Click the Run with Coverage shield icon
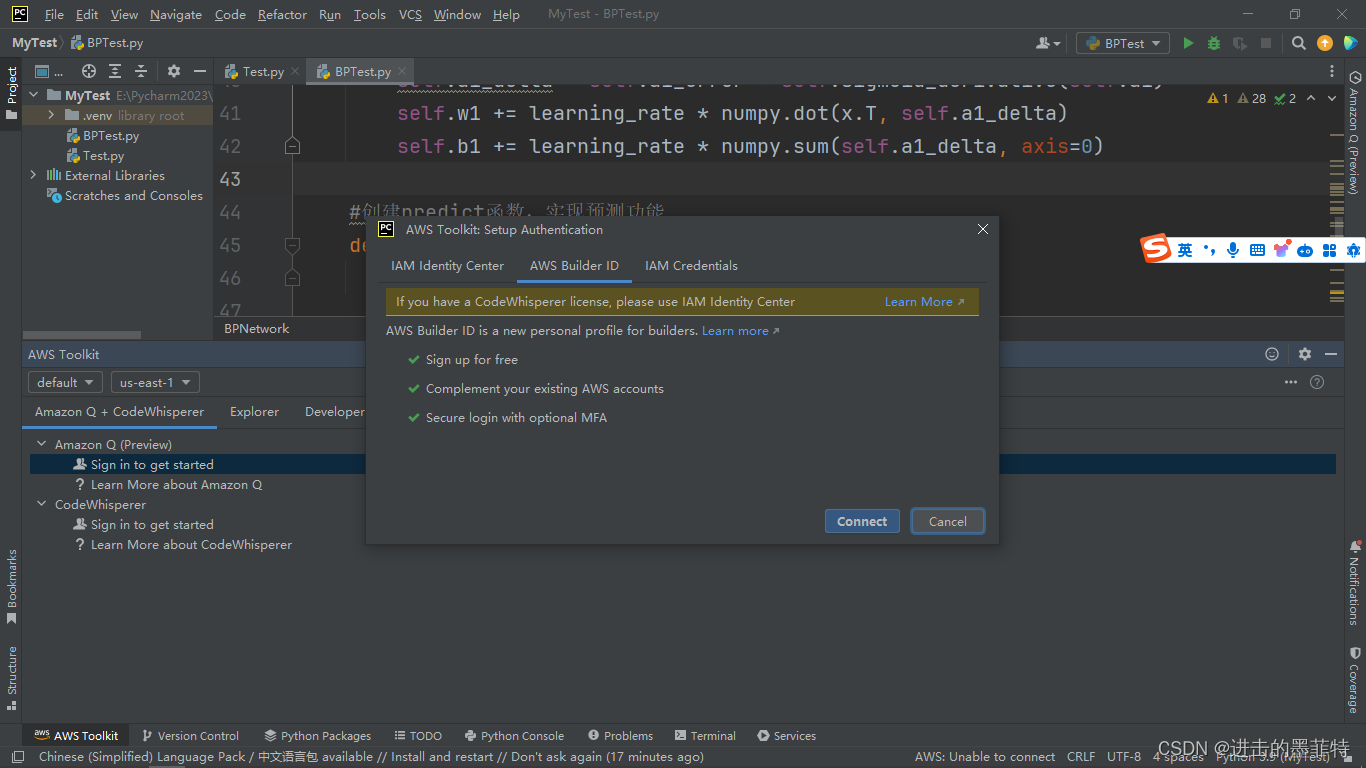The height and width of the screenshot is (768, 1366). 1240,43
